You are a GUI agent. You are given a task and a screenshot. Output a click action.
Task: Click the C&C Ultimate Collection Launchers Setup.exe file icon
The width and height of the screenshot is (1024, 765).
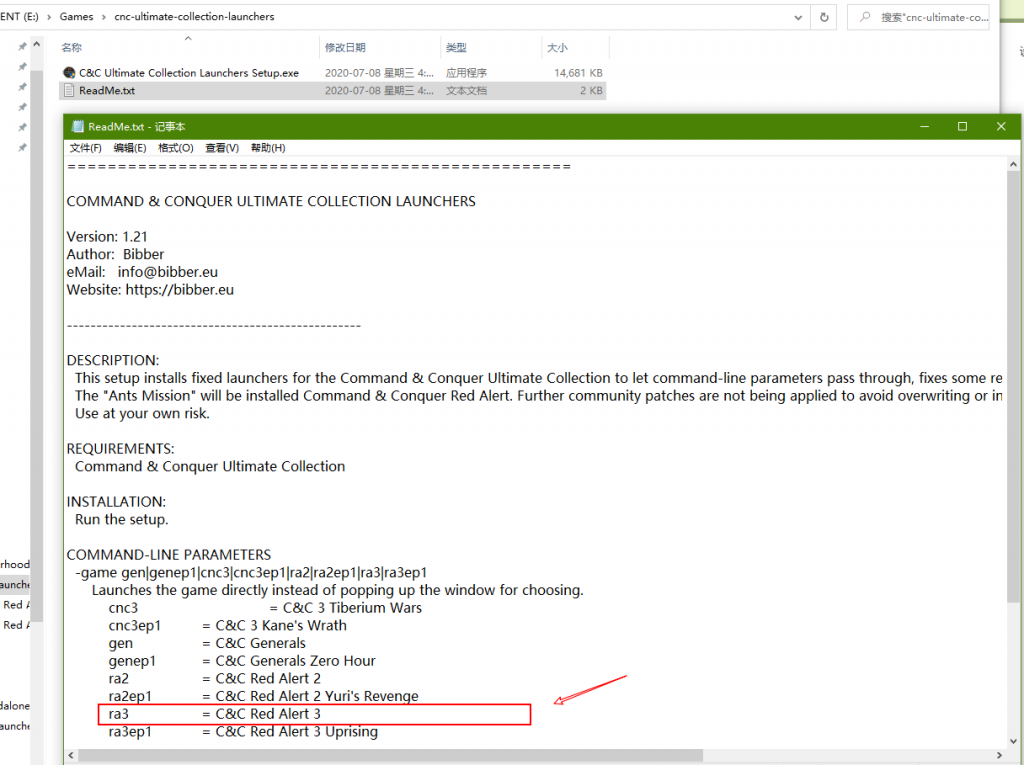point(69,73)
